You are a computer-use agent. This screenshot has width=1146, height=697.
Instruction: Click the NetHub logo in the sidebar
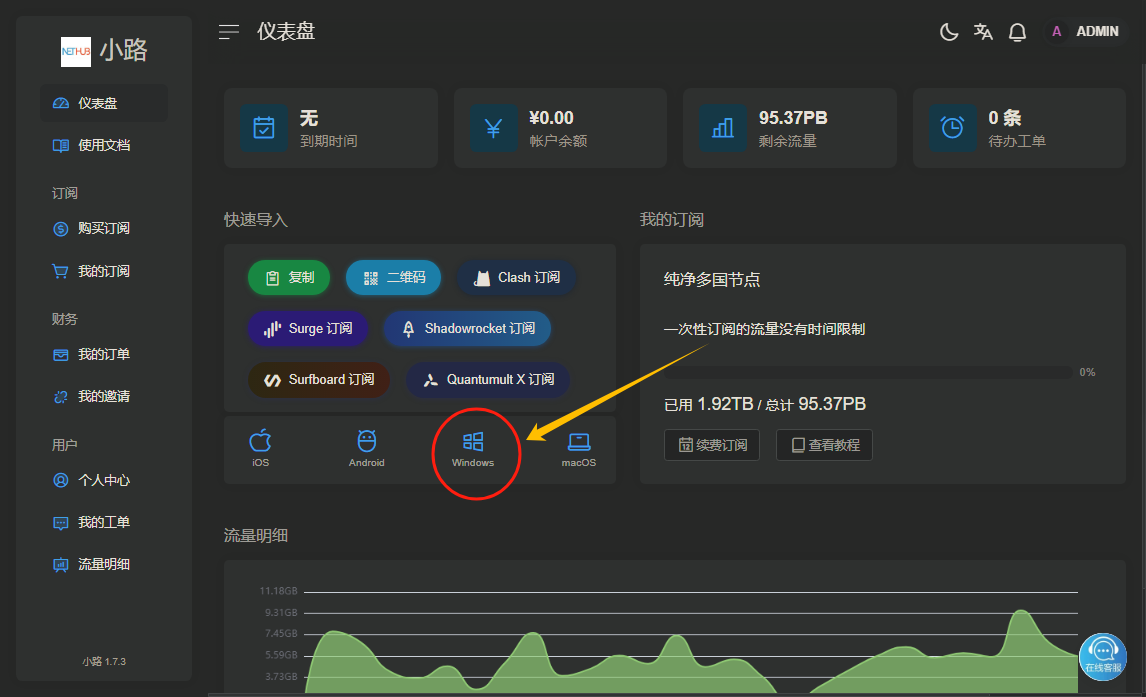[76, 51]
